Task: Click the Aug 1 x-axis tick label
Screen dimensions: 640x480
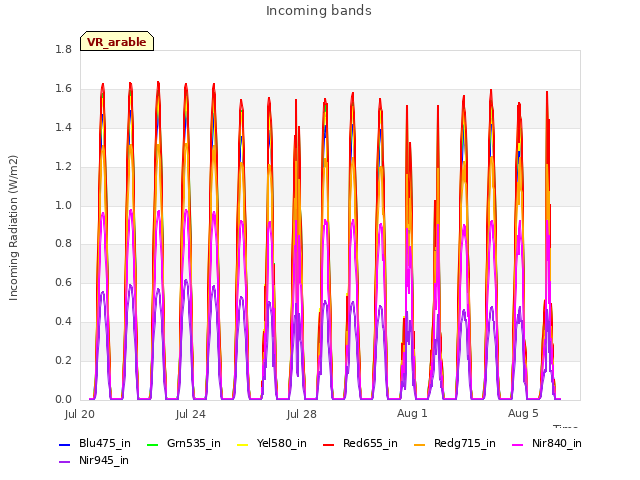Action: pos(412,413)
